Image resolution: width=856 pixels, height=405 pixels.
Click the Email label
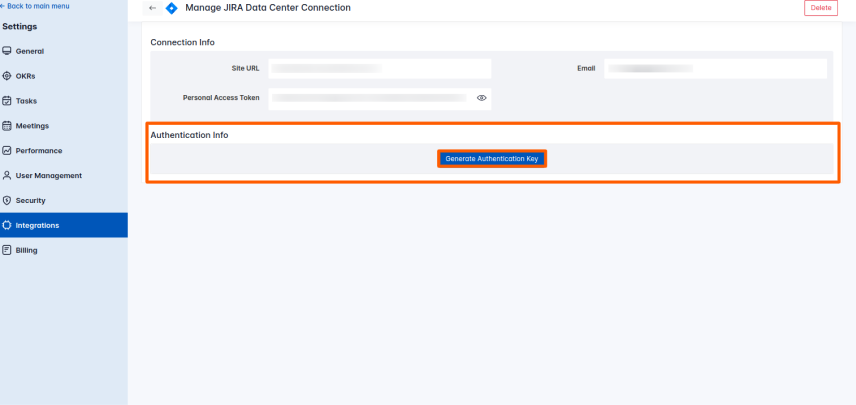click(x=586, y=69)
